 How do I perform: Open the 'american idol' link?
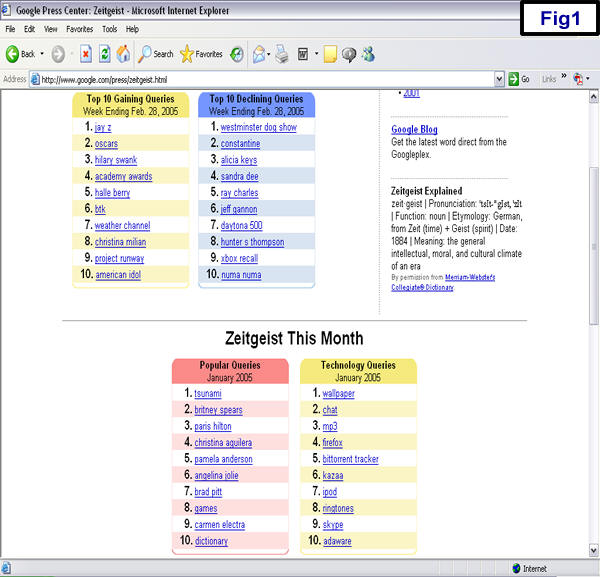(x=118, y=275)
